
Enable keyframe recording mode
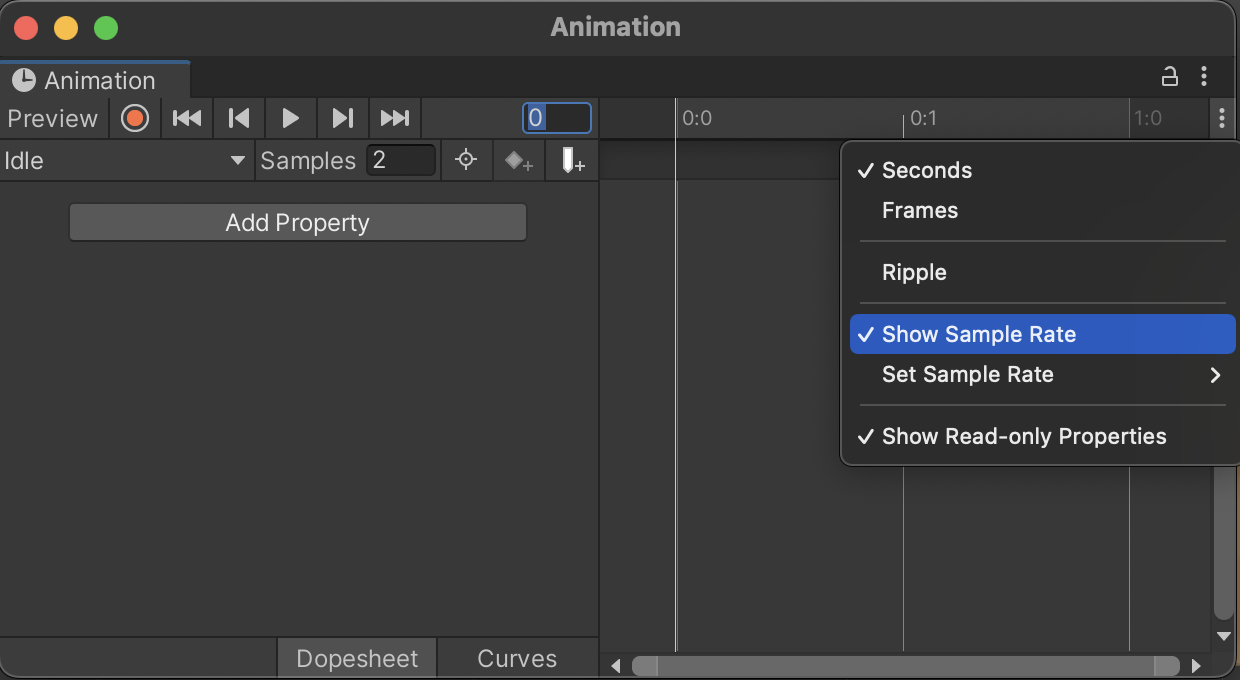(x=135, y=118)
